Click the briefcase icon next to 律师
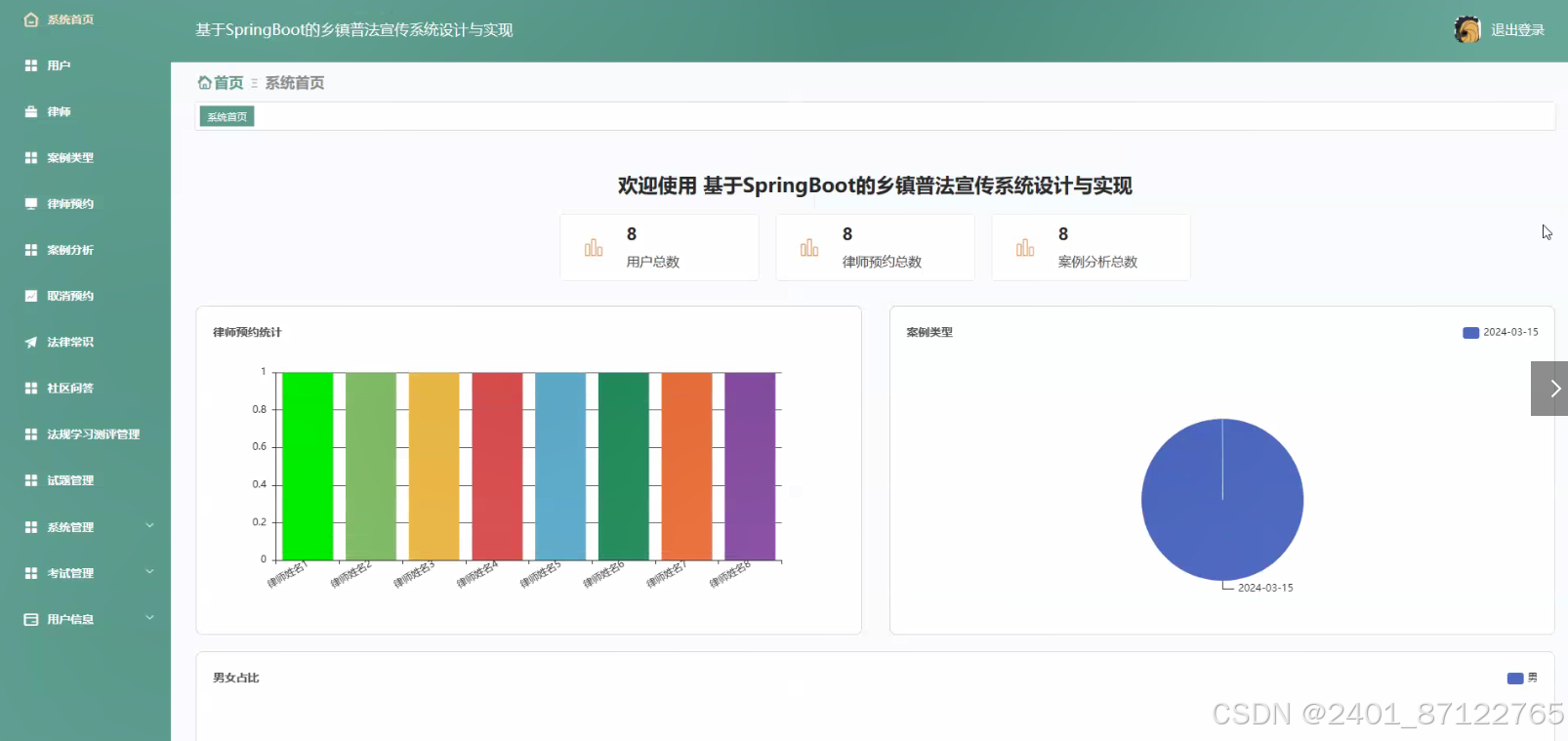The height and width of the screenshot is (741, 1568). [x=31, y=111]
